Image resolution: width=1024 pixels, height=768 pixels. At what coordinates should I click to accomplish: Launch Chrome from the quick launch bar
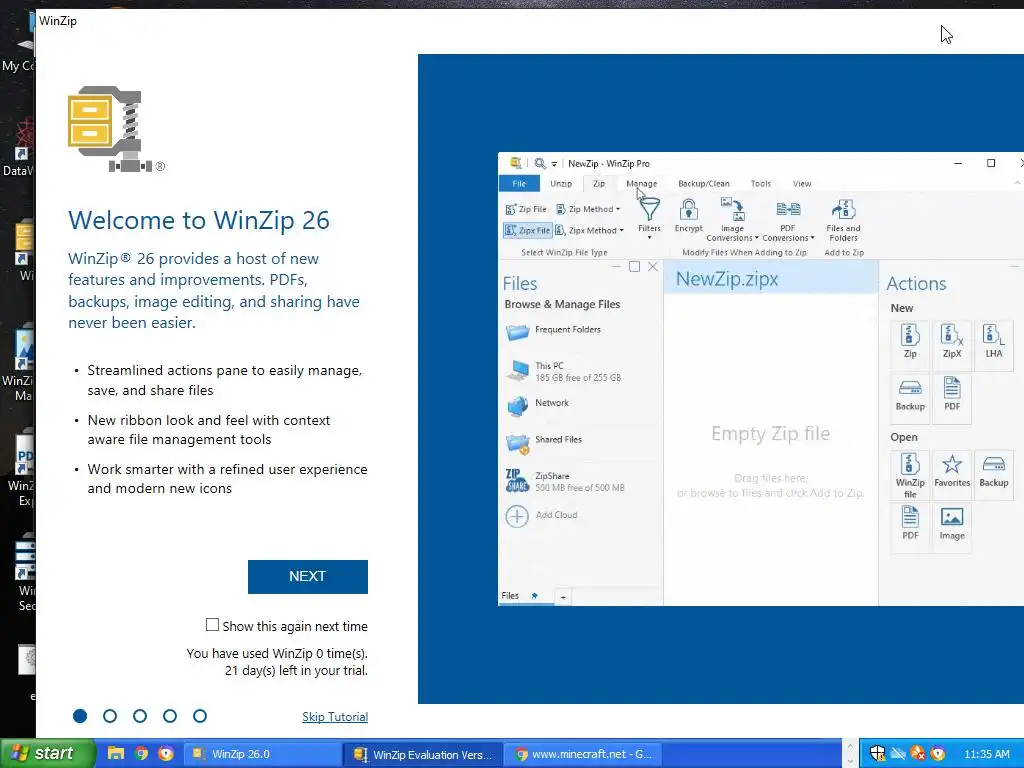(141, 754)
